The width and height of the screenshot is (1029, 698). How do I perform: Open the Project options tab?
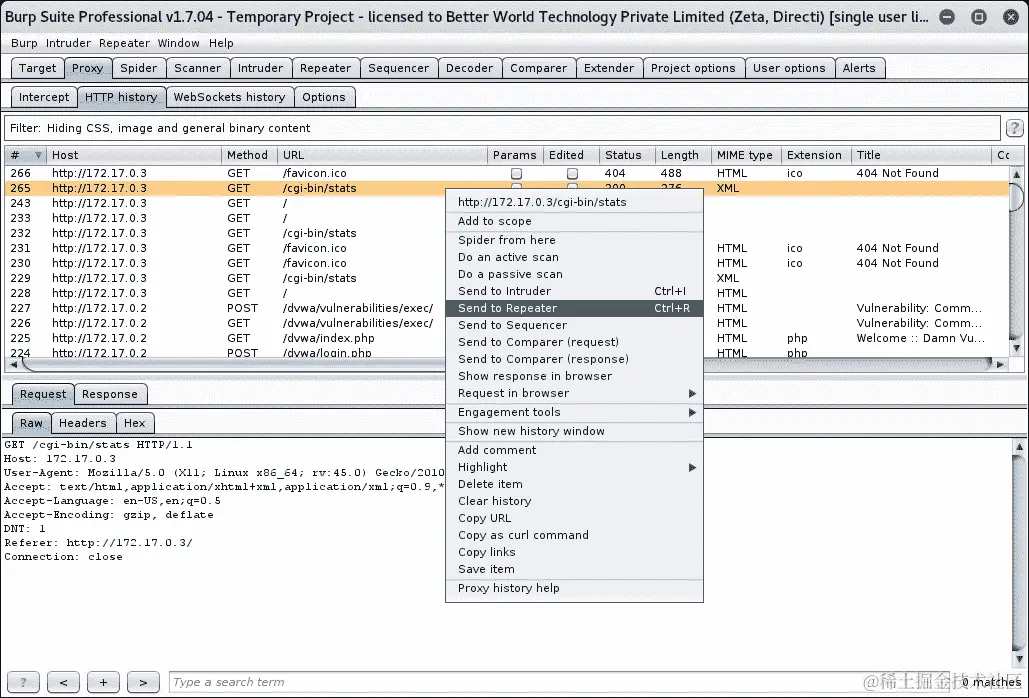(x=693, y=68)
